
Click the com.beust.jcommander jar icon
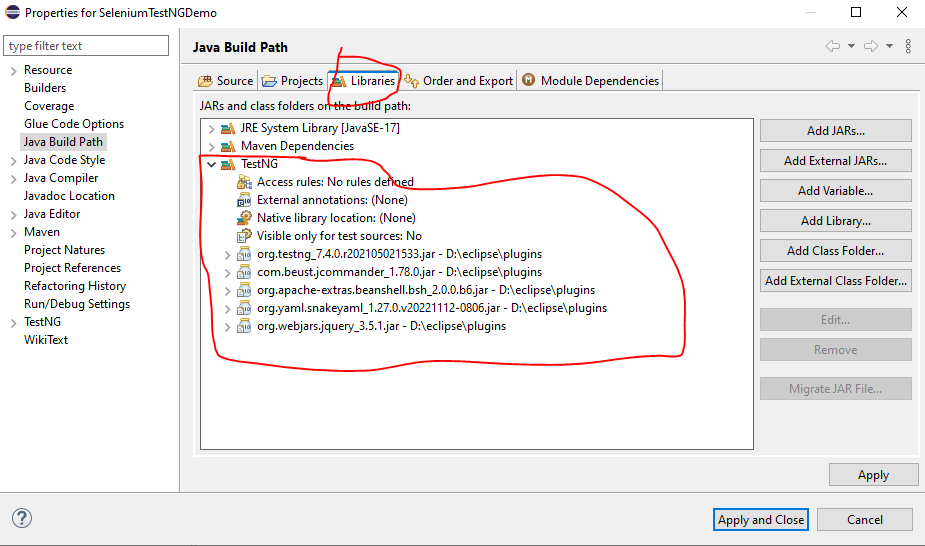pos(244,272)
